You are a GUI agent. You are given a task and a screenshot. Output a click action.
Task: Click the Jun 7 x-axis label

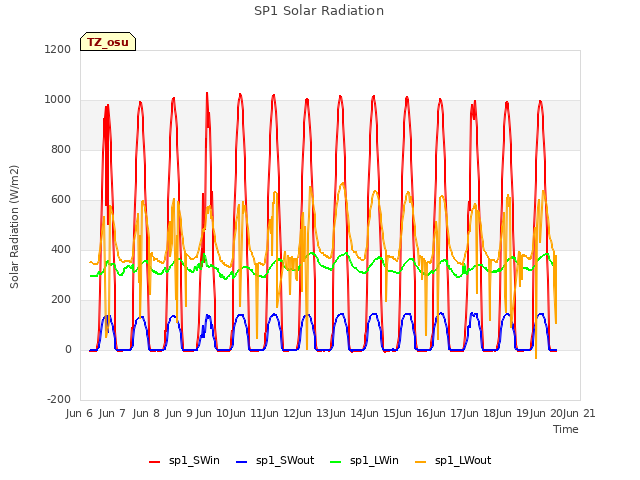[x=112, y=413]
